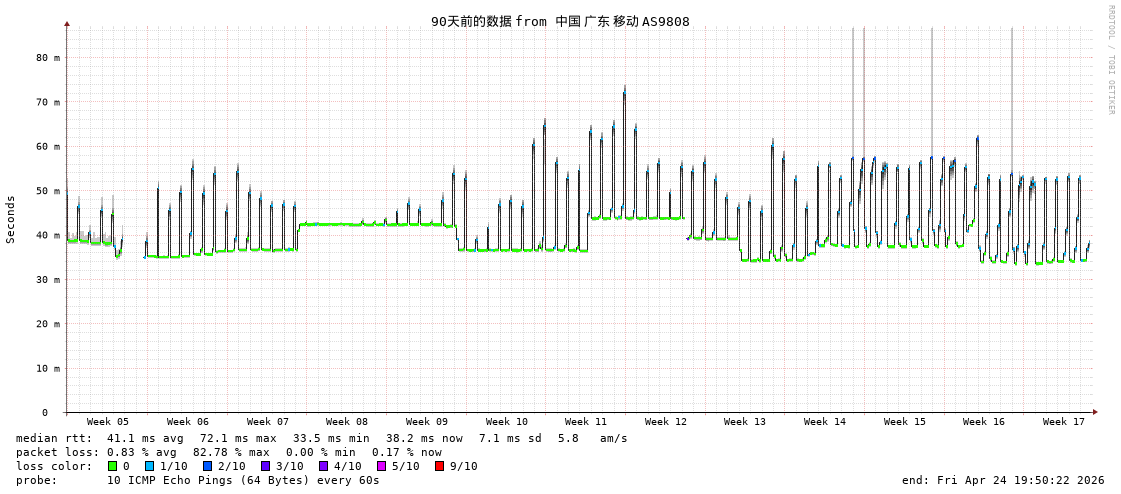This screenshot has width=1121, height=494.
Task: Click the Week 05 axis label
Action: pyautogui.click(x=108, y=422)
